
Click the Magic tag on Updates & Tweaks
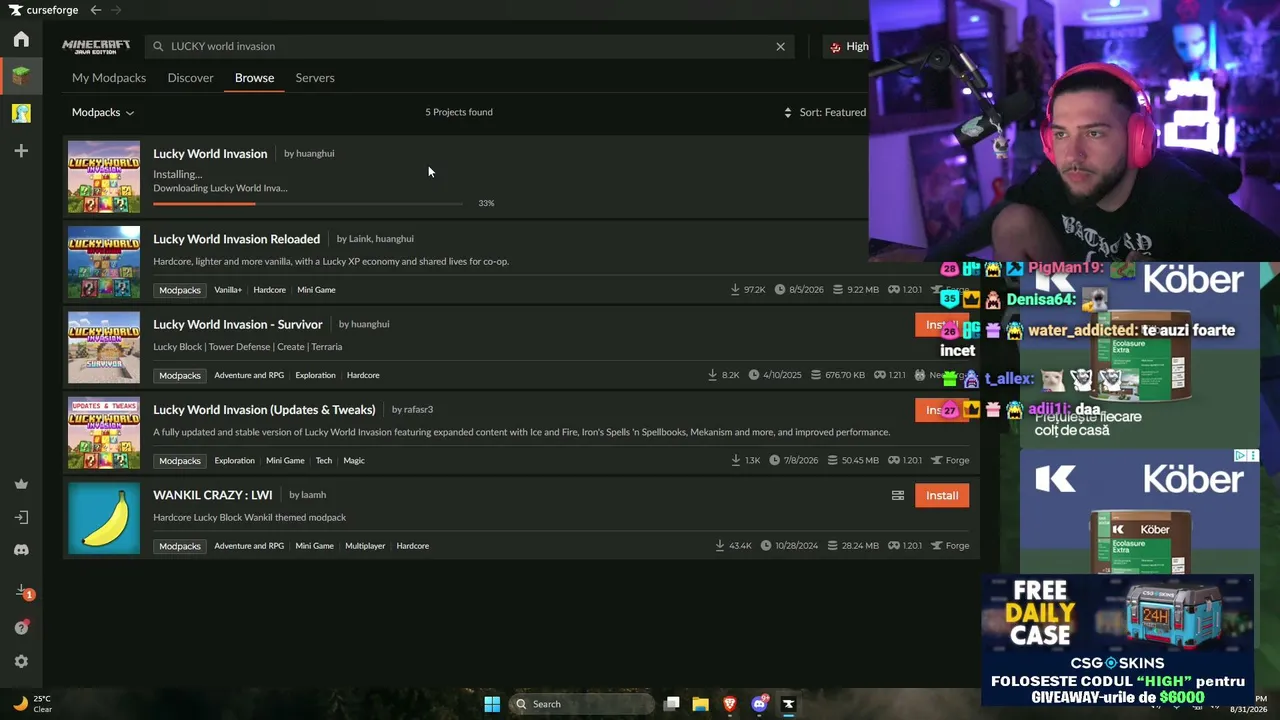coord(354,461)
